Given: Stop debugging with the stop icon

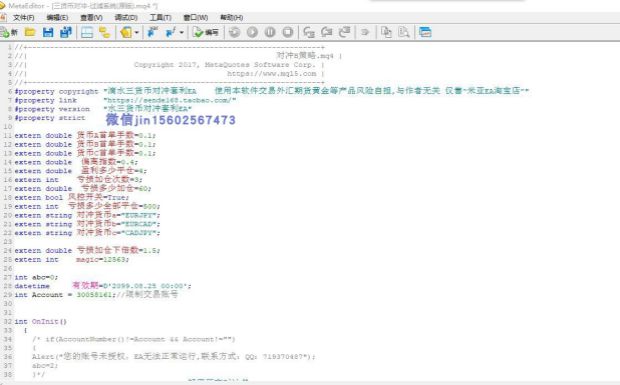Looking at the screenshot, I should (288, 32).
